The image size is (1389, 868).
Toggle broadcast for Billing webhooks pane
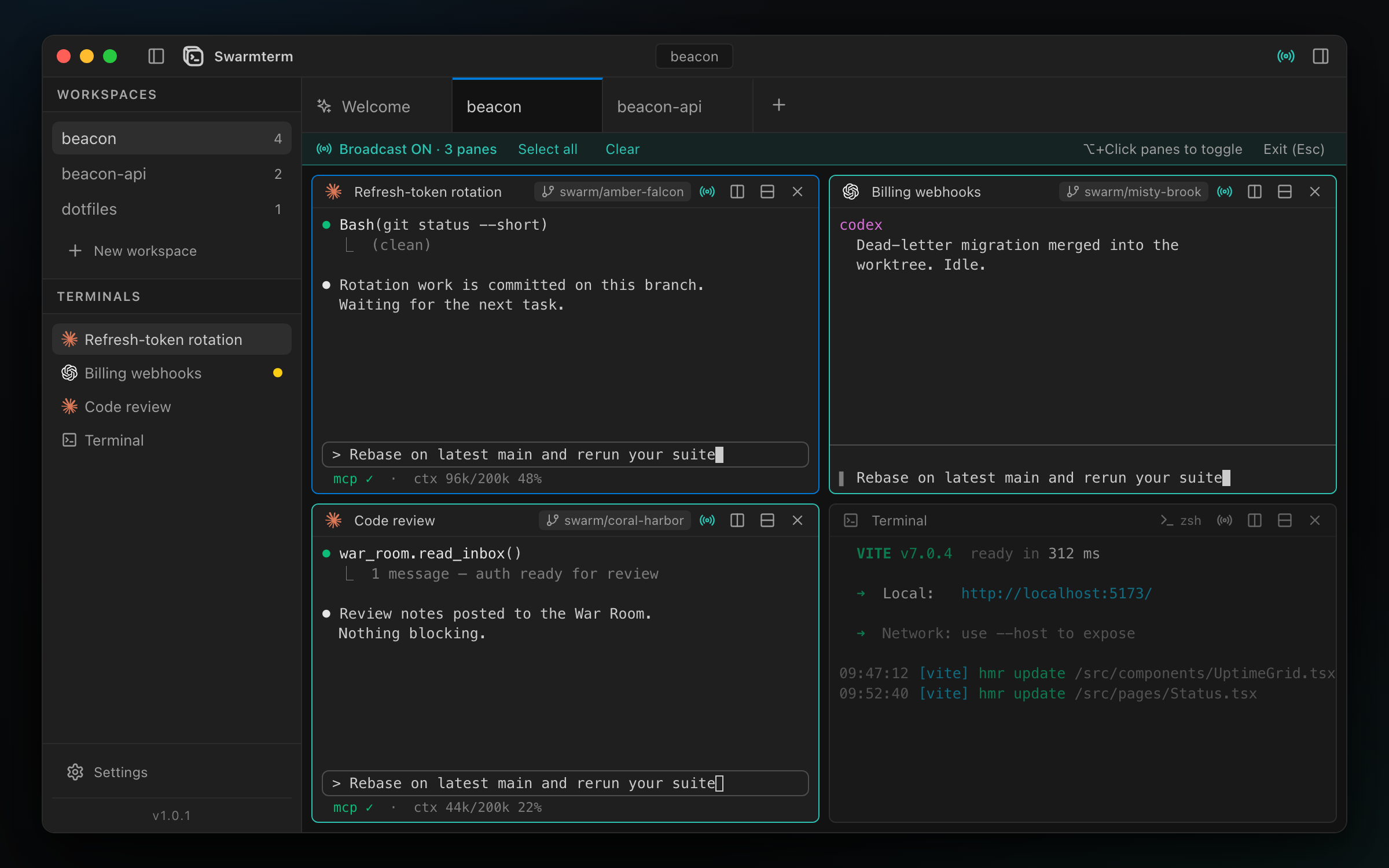tap(1225, 192)
